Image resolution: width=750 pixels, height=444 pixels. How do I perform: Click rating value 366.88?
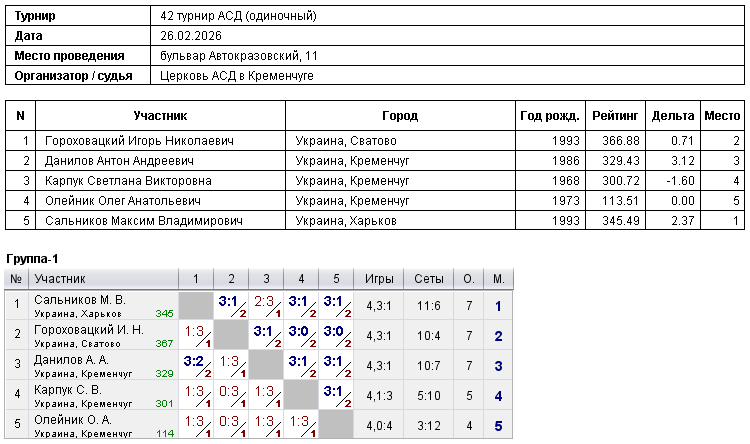pyautogui.click(x=621, y=141)
